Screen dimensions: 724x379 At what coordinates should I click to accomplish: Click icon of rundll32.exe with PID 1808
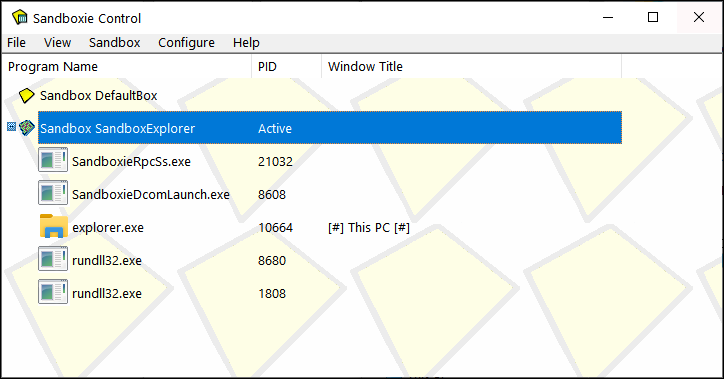[x=53, y=292]
